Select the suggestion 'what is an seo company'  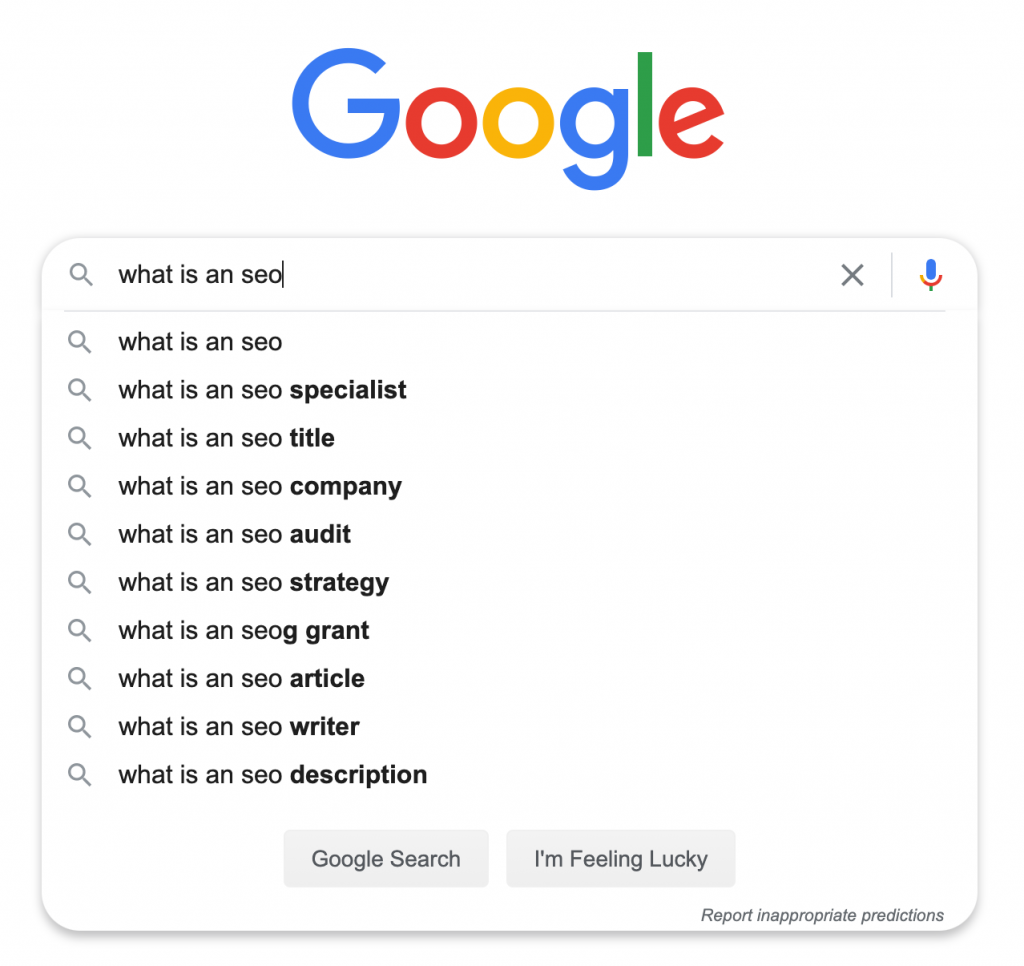[x=504, y=486]
